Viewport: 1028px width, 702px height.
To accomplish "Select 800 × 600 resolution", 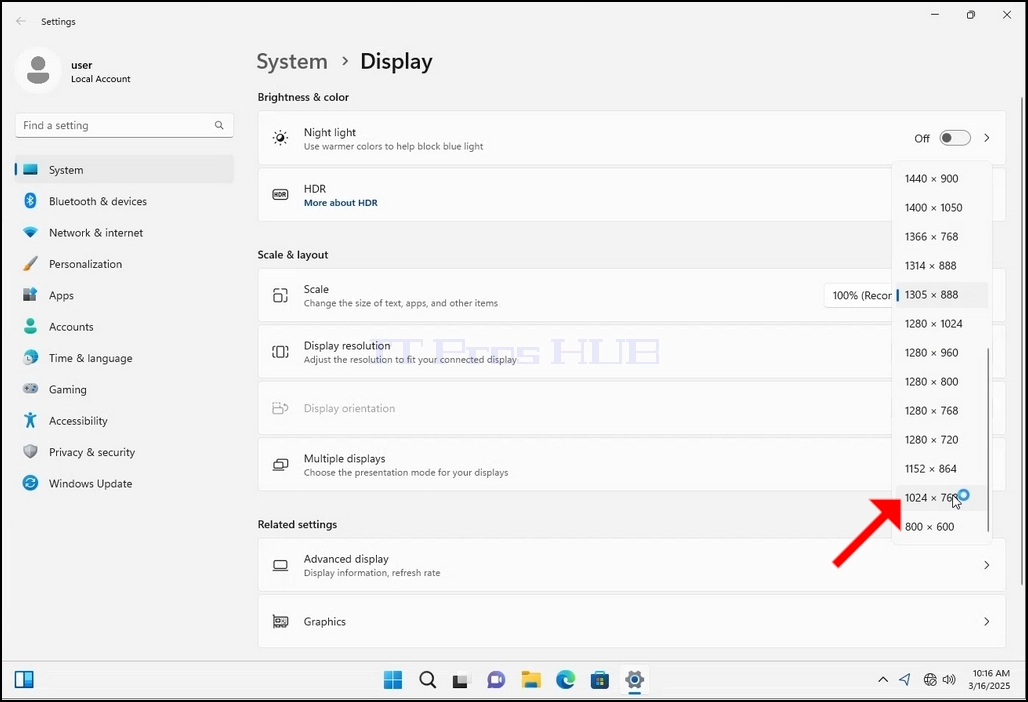I will coord(941,527).
